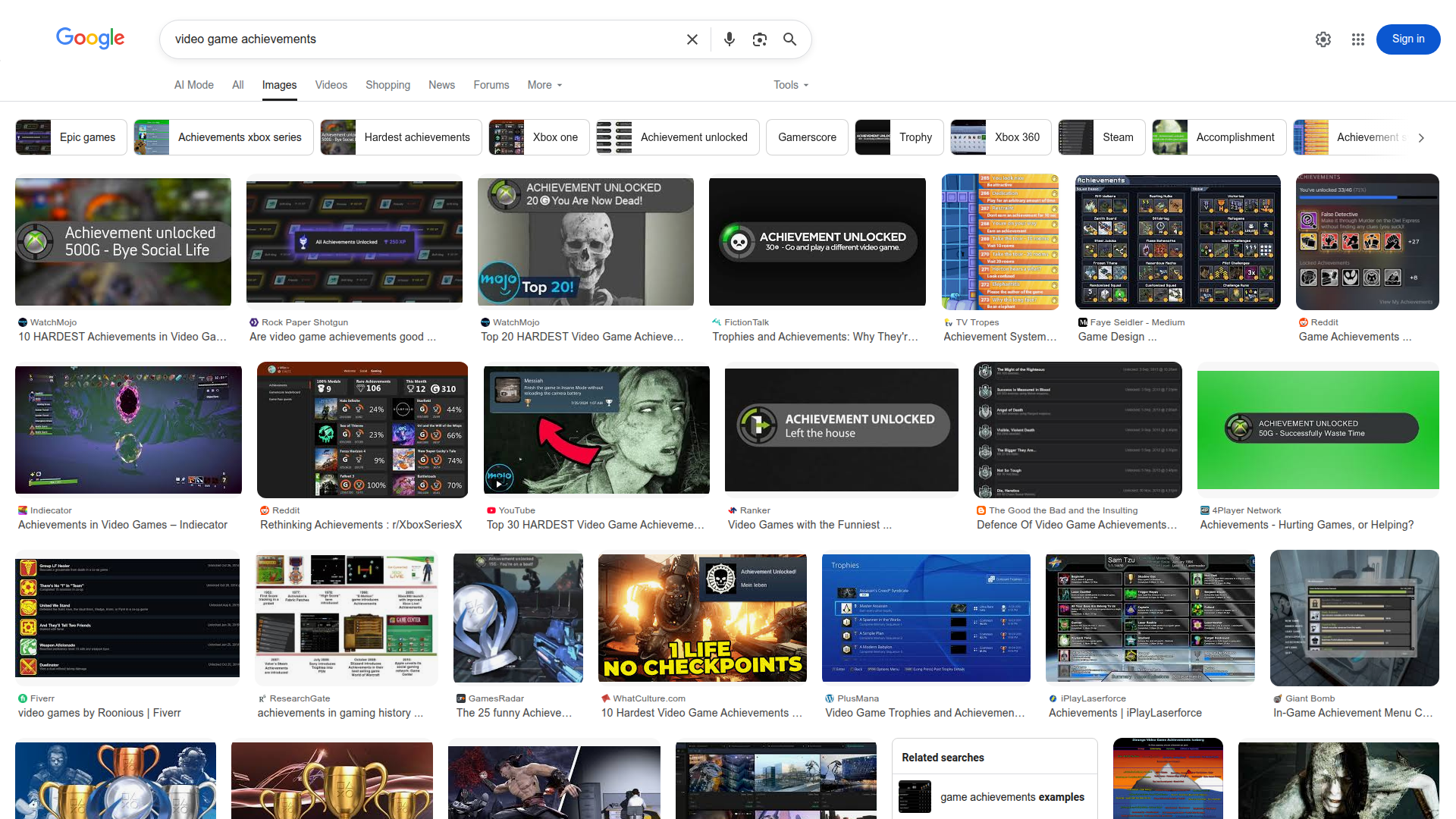The height and width of the screenshot is (819, 1456).
Task: Click Reddit source icon beside Game Achievements
Action: [1304, 322]
